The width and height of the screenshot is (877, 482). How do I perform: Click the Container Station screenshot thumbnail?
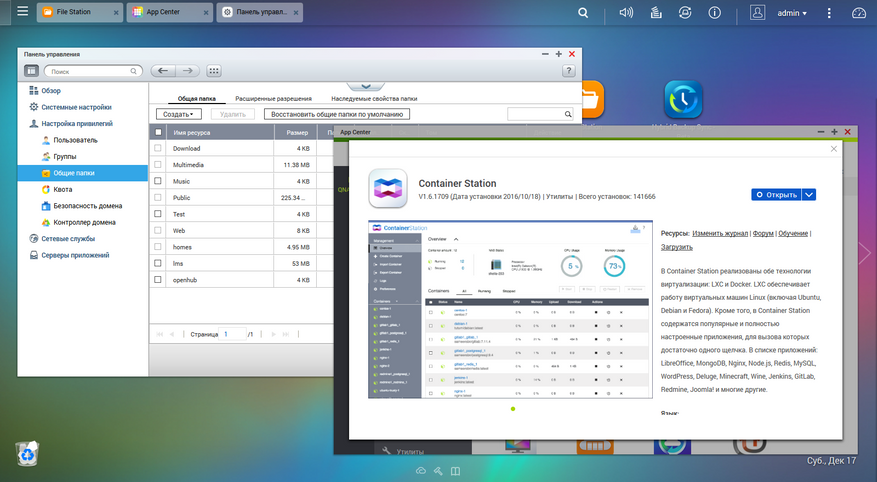tap(510, 309)
